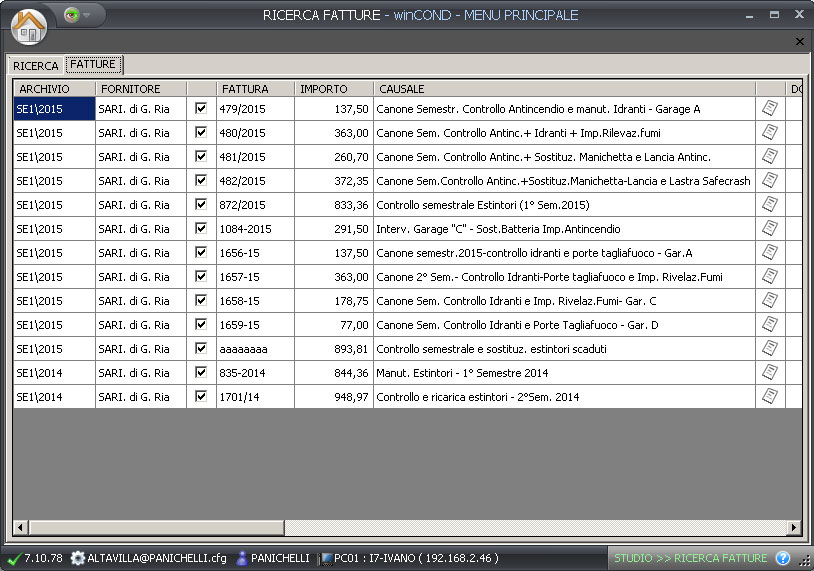
Task: Toggle checkbox for invoice 1656-15
Action: click(201, 252)
